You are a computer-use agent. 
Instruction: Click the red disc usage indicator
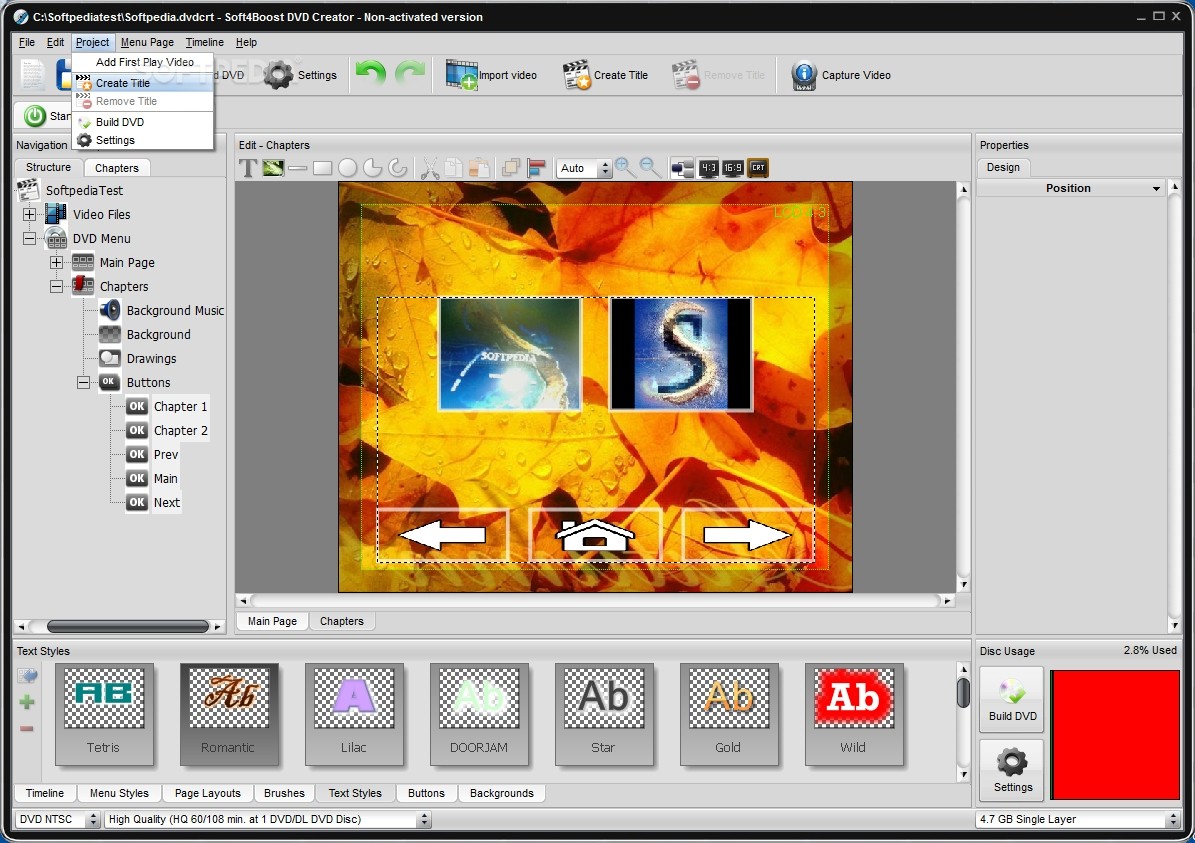click(1114, 735)
